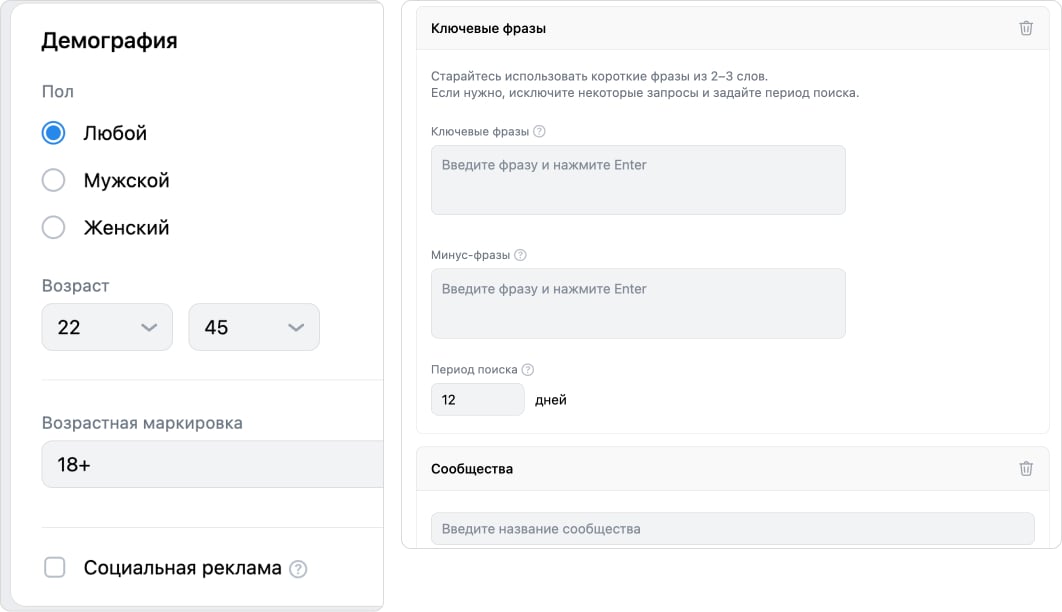Click the community name search field
Screen dimensions: 1062x612
pos(732,529)
